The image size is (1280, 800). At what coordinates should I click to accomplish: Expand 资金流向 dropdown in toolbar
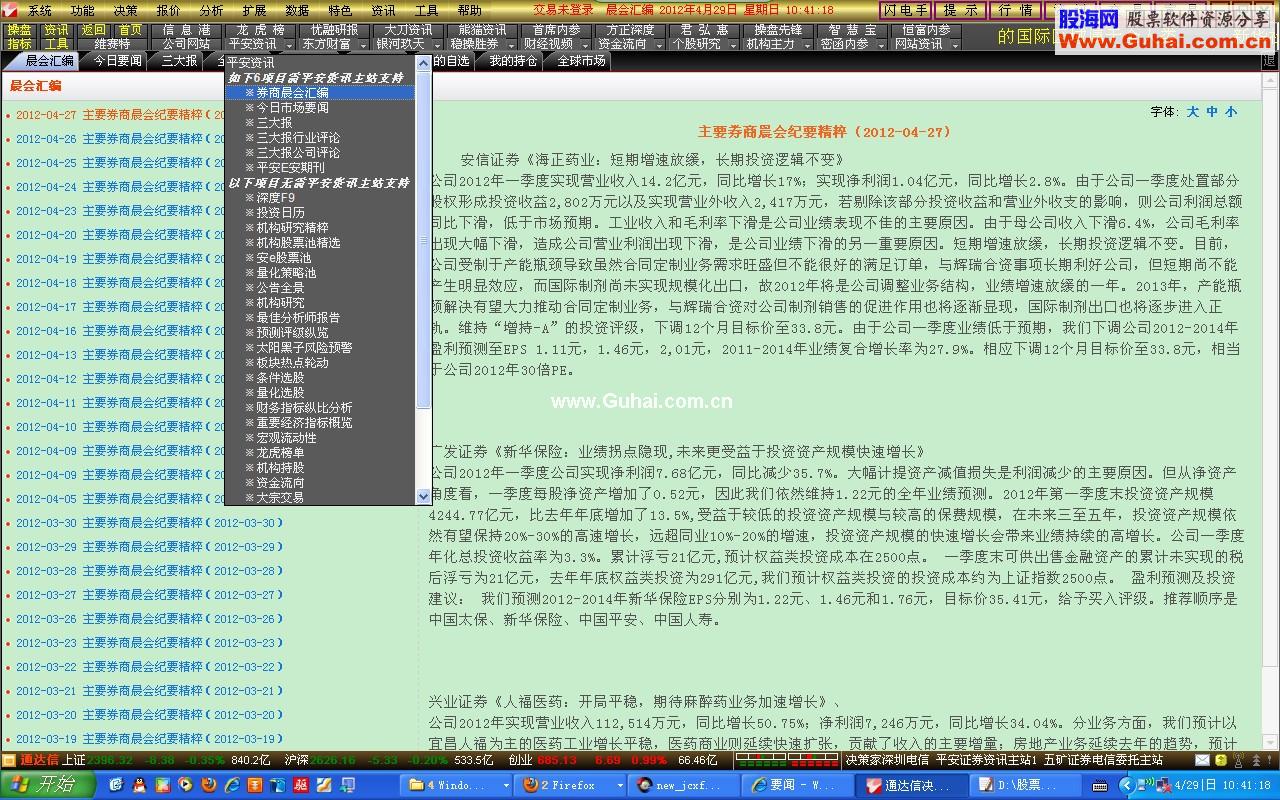[660, 45]
